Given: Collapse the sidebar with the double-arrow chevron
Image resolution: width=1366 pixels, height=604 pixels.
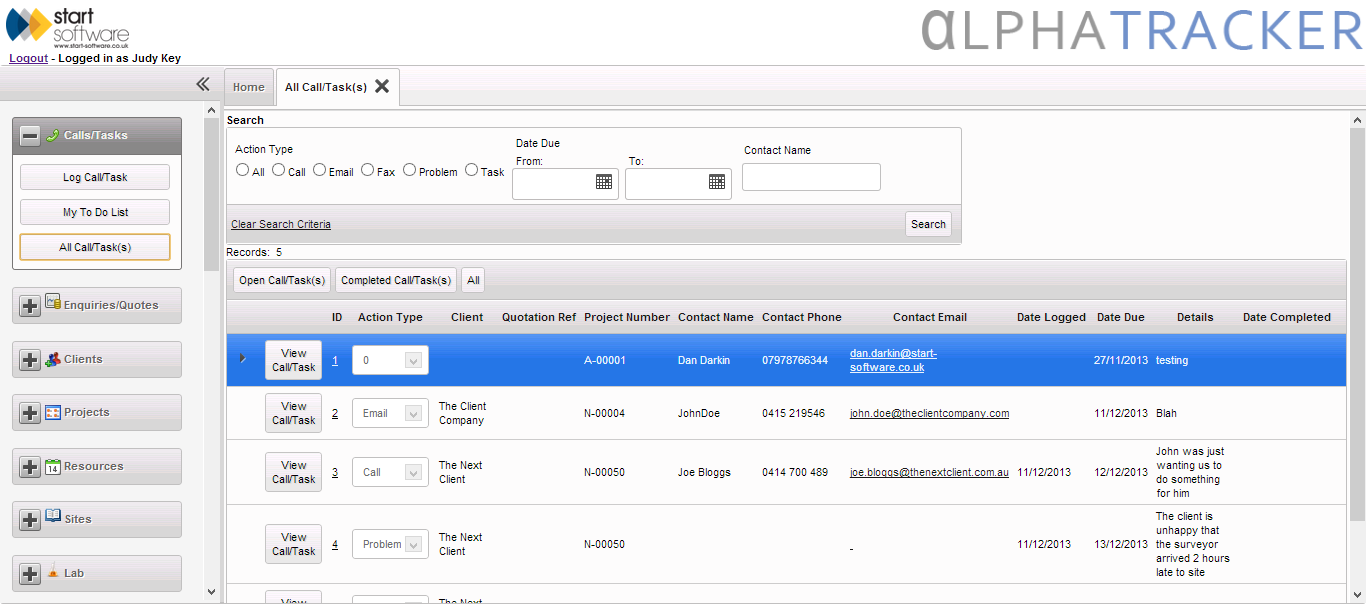Looking at the screenshot, I should (x=202, y=85).
